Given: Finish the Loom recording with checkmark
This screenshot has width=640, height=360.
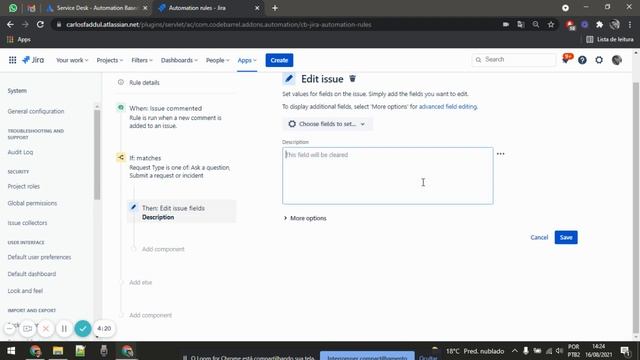Looking at the screenshot, I should pos(83,328).
